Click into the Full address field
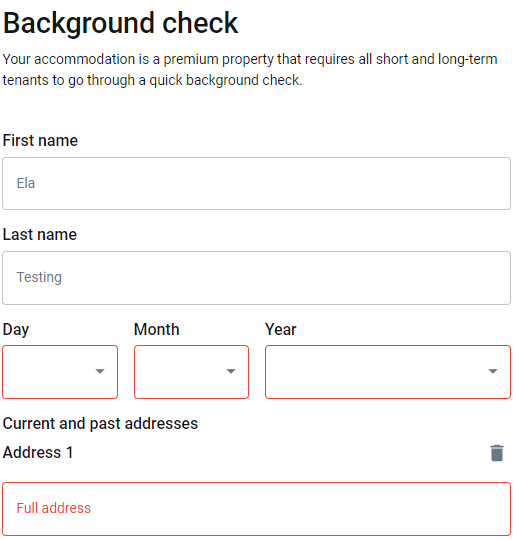Image resolution: width=516 pixels, height=540 pixels. point(257,509)
